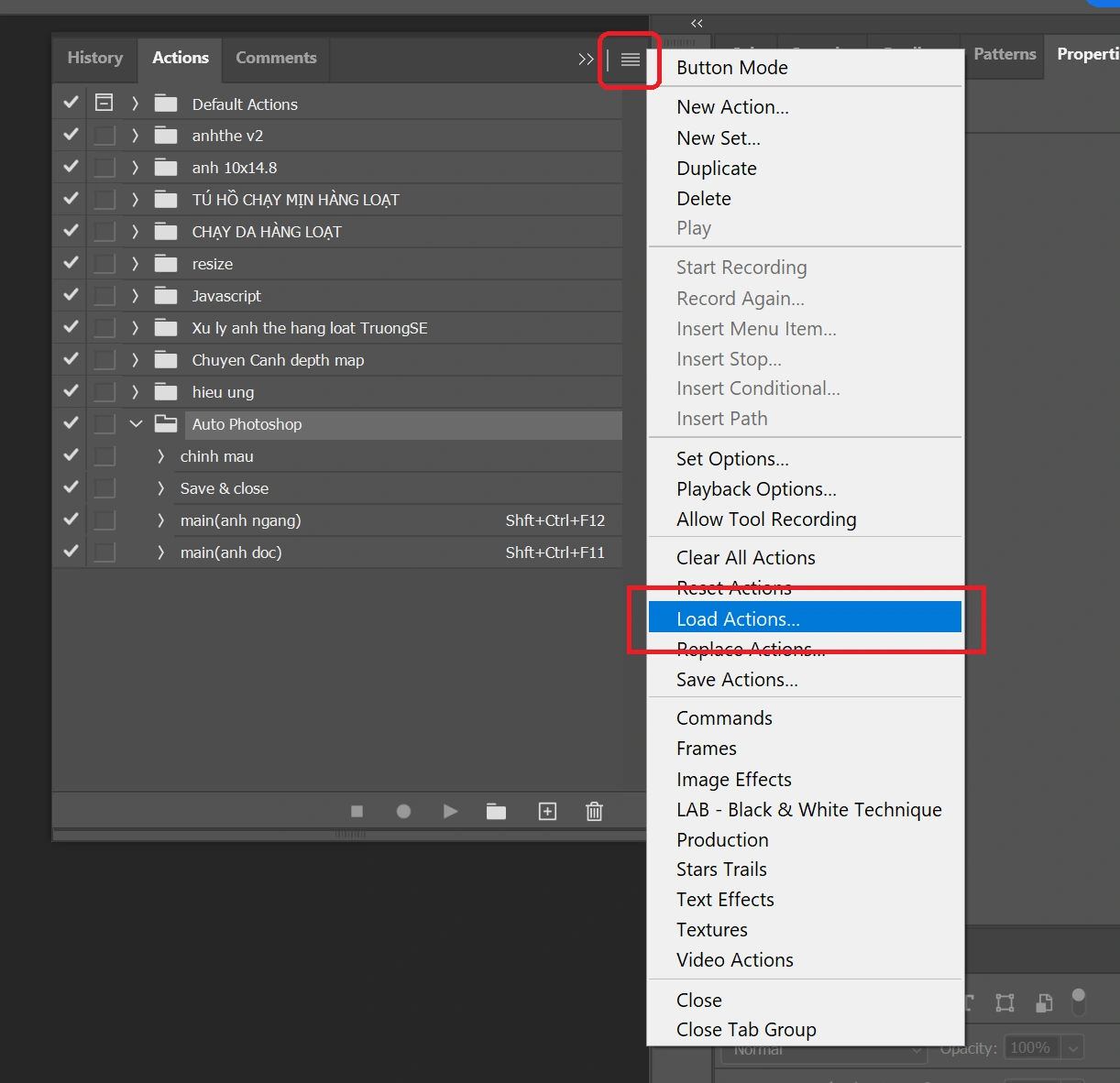Click the Actions panel hamburger menu icon
The width and height of the screenshot is (1120, 1083).
[x=630, y=60]
